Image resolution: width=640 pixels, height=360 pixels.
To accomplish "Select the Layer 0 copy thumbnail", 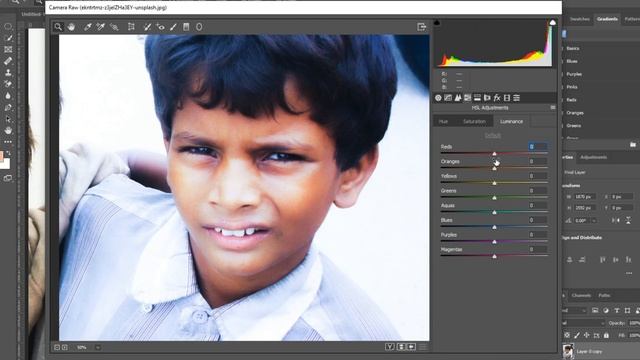I will coord(568,351).
